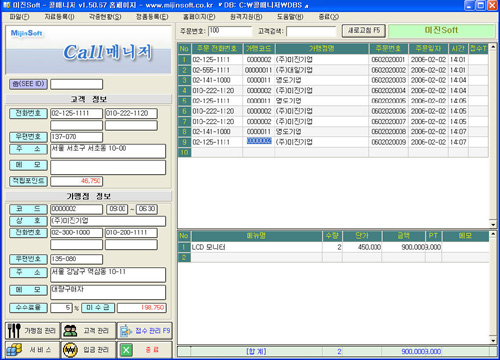Click the green X 종료 exit button
Screen dimensions: 500x360
coord(145,350)
